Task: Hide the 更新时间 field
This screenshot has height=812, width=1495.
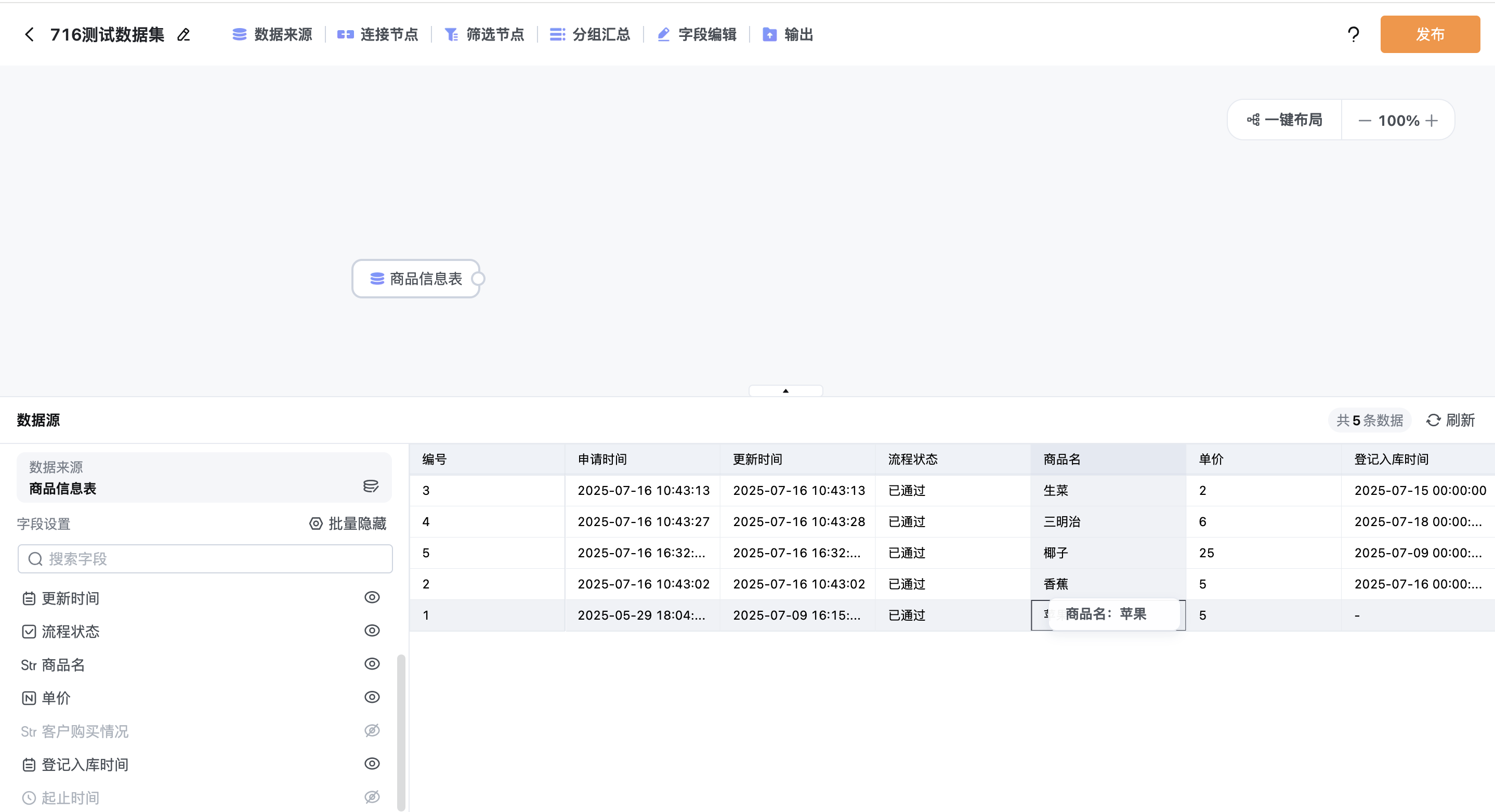Action: point(372,597)
